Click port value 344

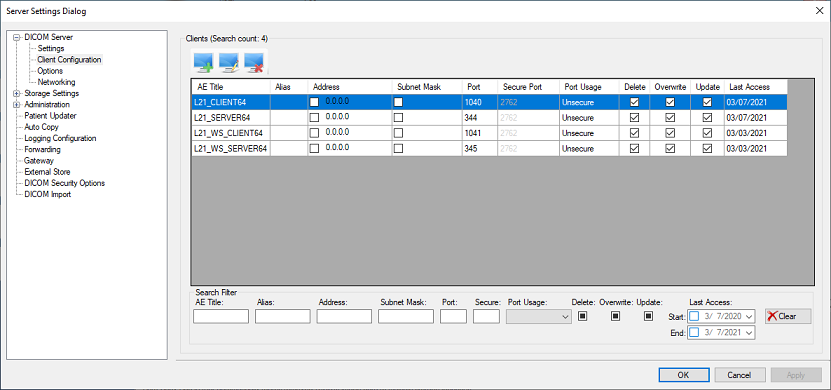471,118
